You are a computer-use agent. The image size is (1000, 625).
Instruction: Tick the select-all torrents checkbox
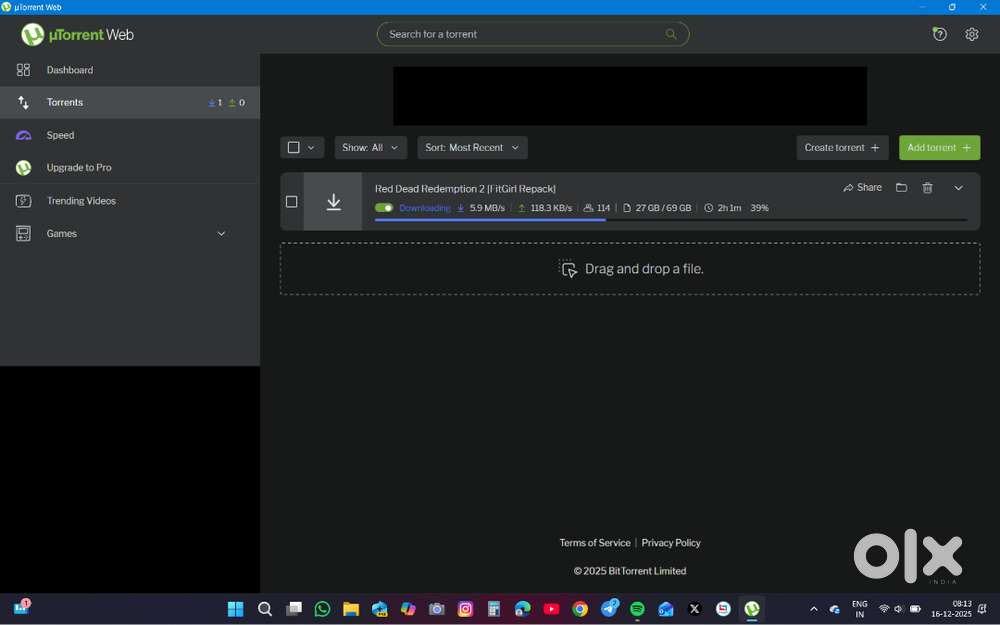click(x=293, y=148)
